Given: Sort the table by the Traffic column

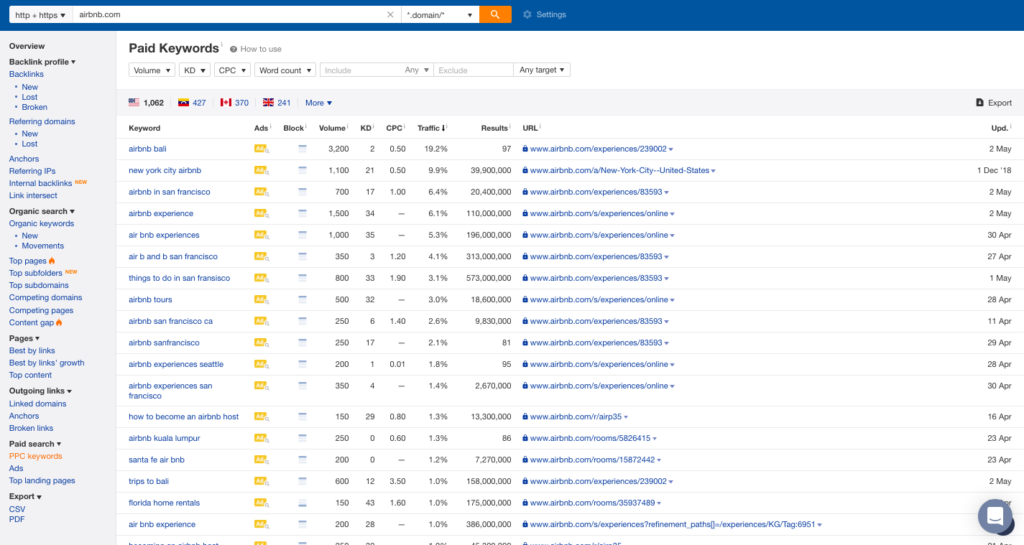Looking at the screenshot, I should pos(431,128).
